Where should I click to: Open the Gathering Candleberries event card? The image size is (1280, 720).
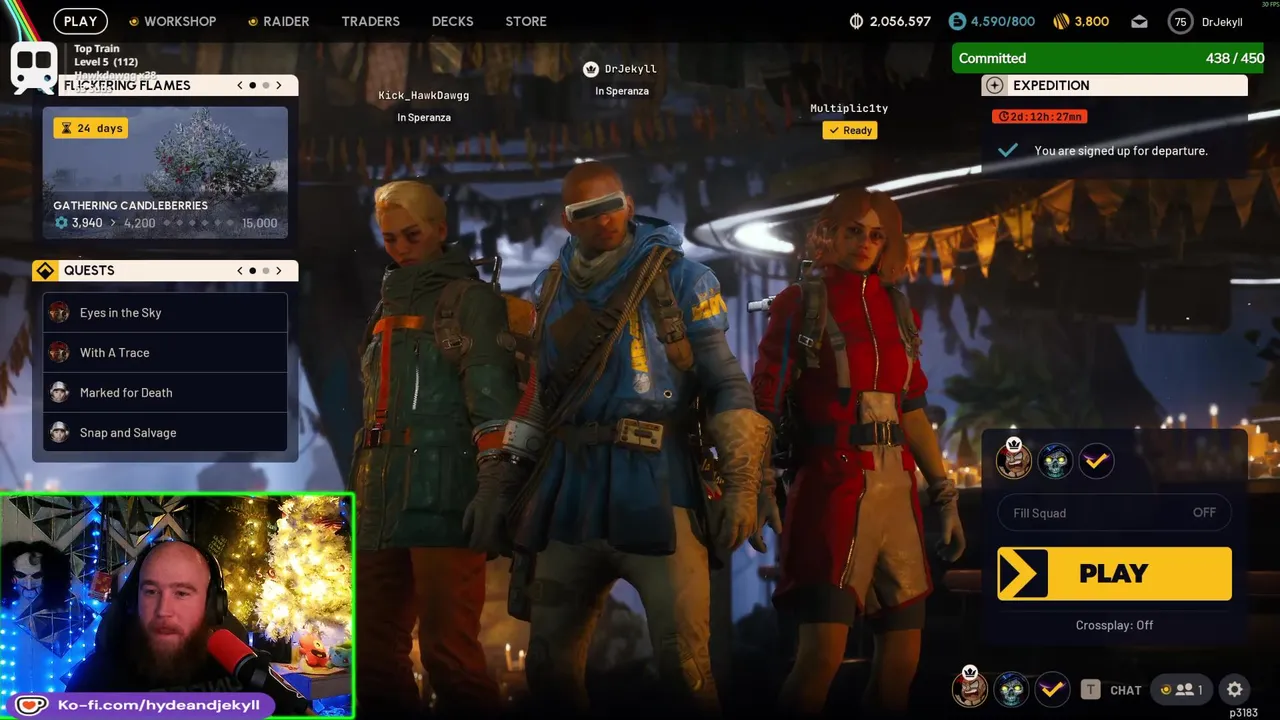[x=165, y=172]
